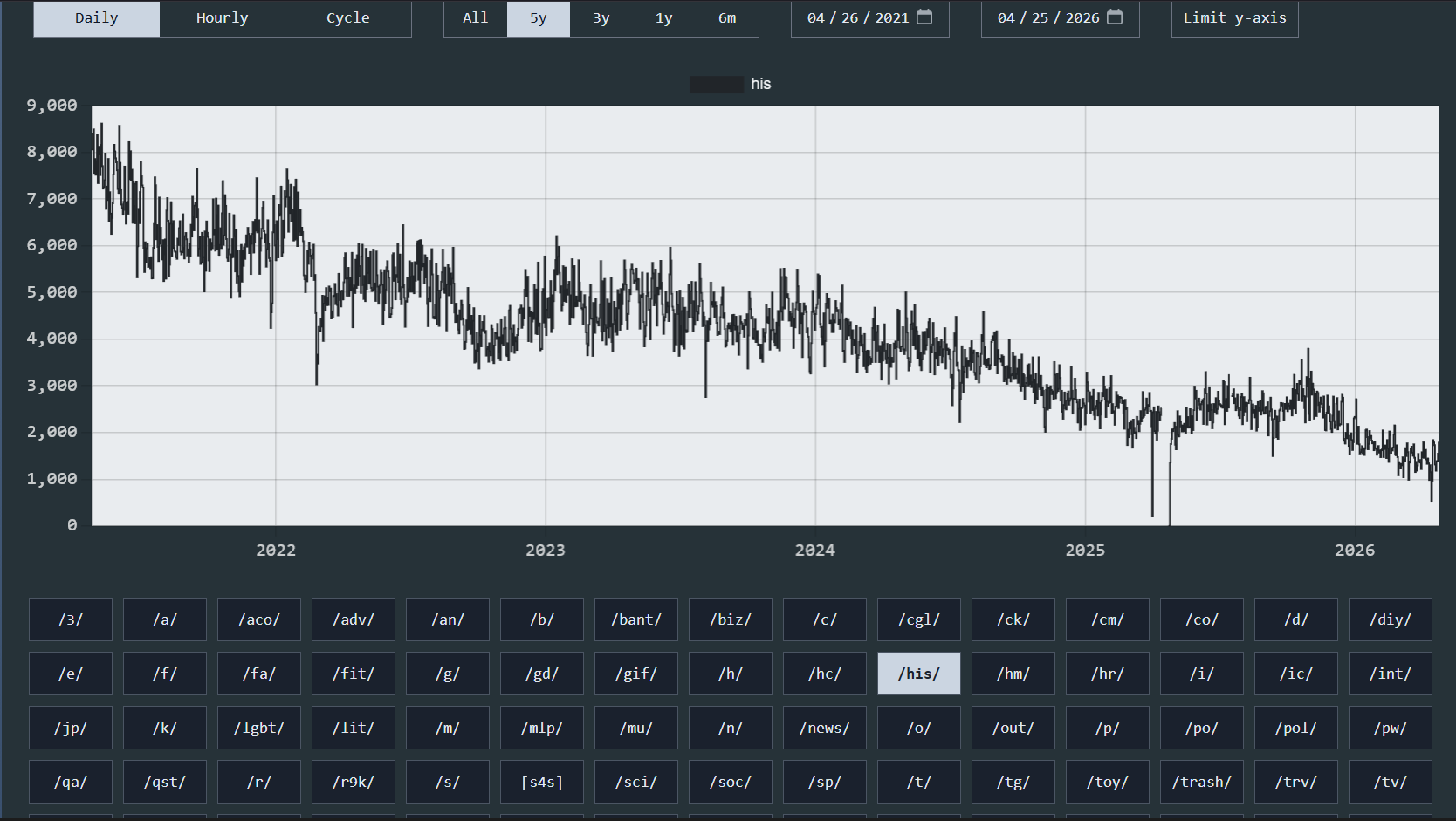Viewport: 1456px width, 821px height.
Task: Toggle the 'his' legend label
Action: [761, 84]
